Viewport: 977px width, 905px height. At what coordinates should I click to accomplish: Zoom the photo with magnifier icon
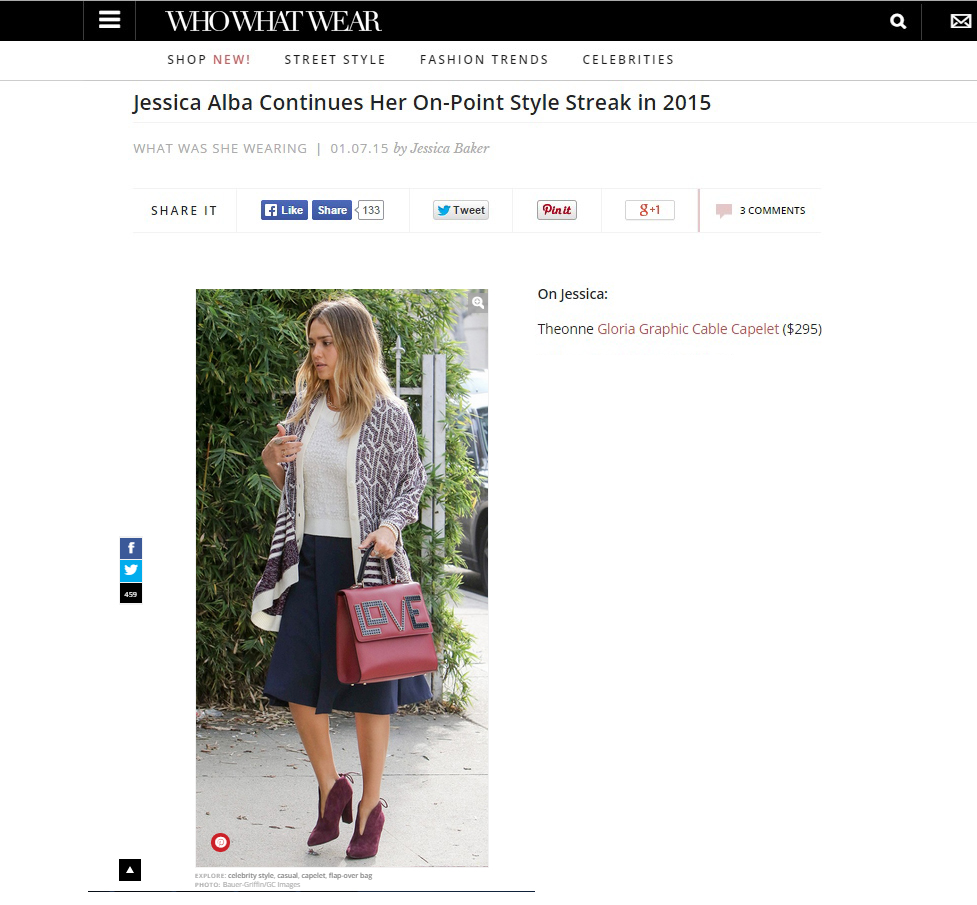478,302
